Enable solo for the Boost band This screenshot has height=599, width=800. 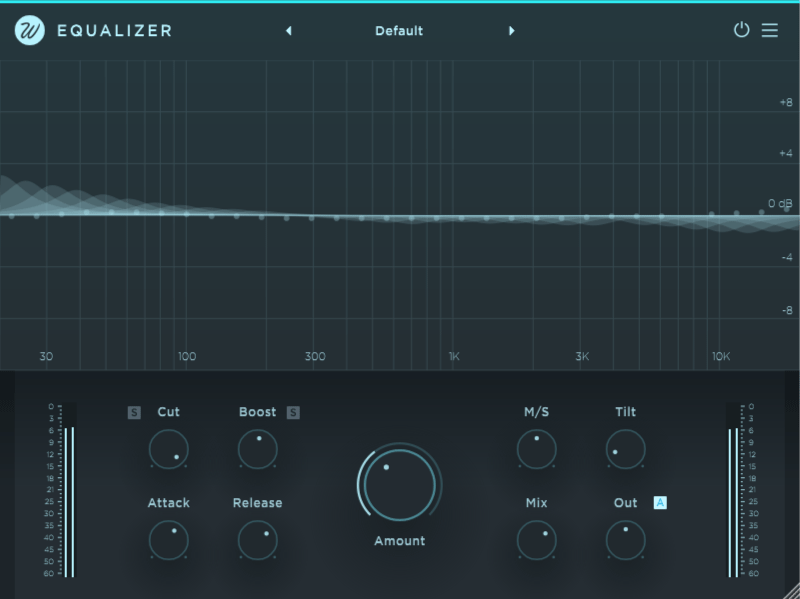pos(292,411)
